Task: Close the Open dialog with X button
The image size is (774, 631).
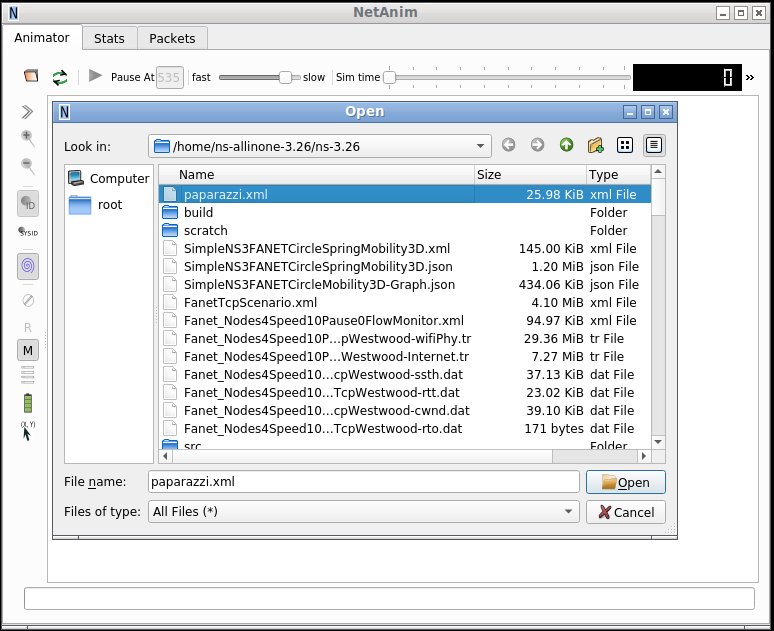Action: 665,112
